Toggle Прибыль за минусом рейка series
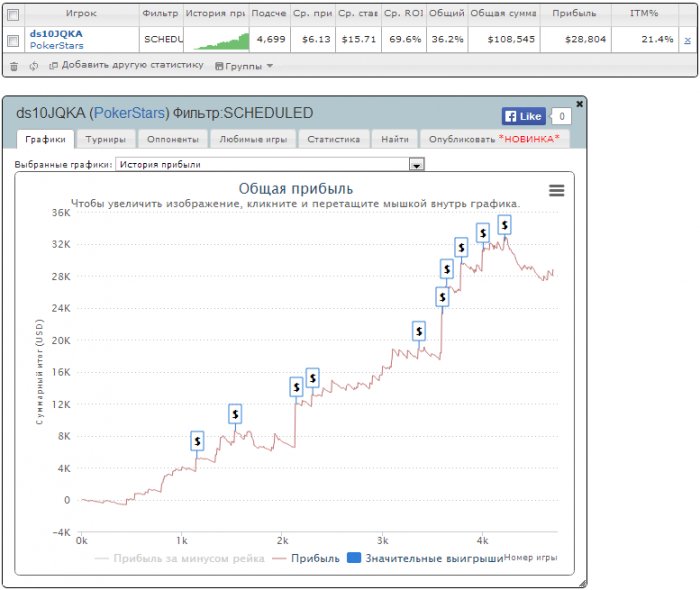Image resolution: width=700 pixels, height=590 pixels. [179, 558]
